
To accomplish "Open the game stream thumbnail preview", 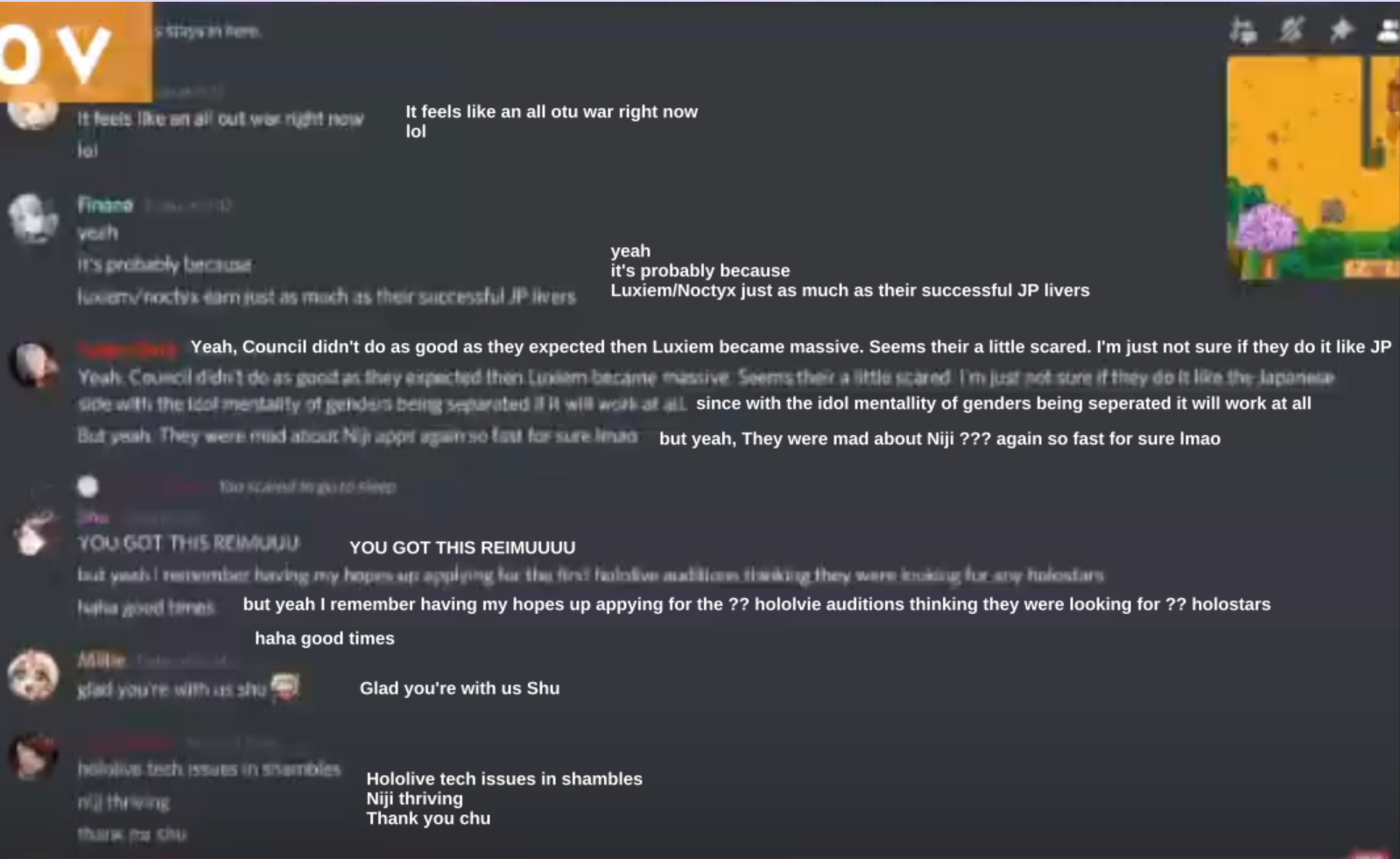I will (x=1312, y=168).
